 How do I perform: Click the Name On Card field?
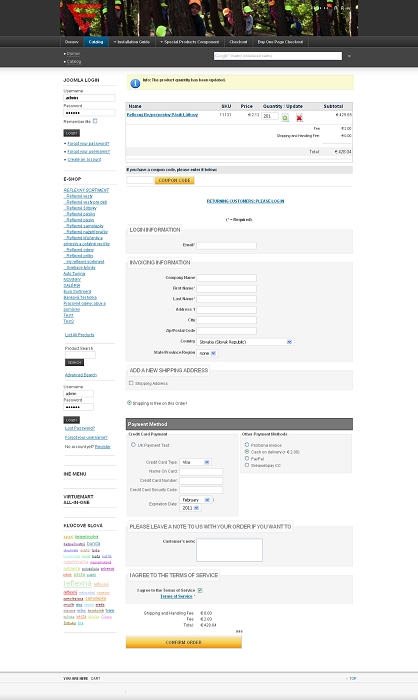(201, 471)
